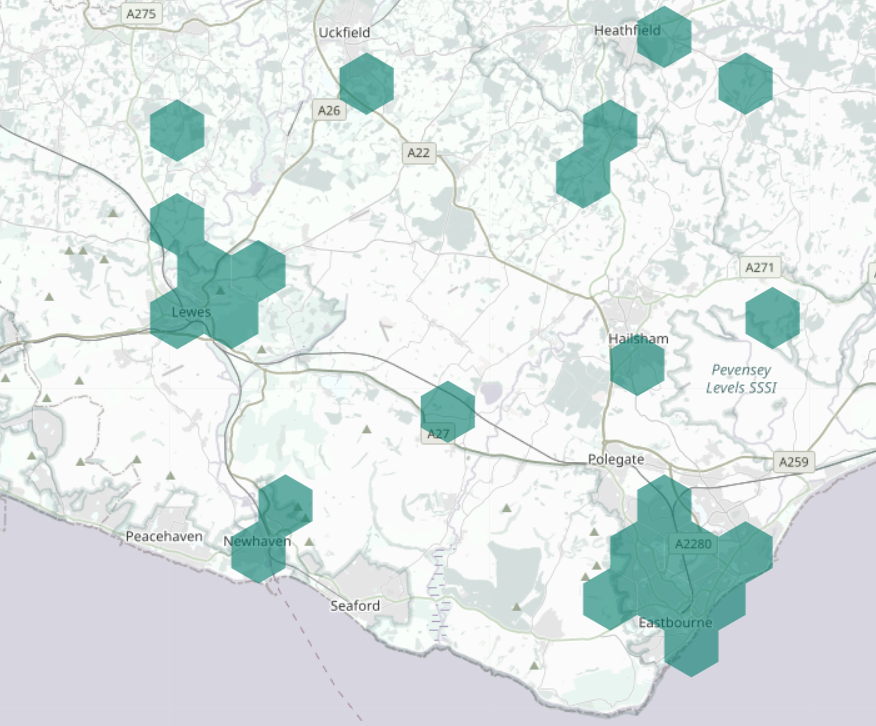Image resolution: width=876 pixels, height=726 pixels.
Task: Click the A22 road shield
Action: click(x=418, y=152)
